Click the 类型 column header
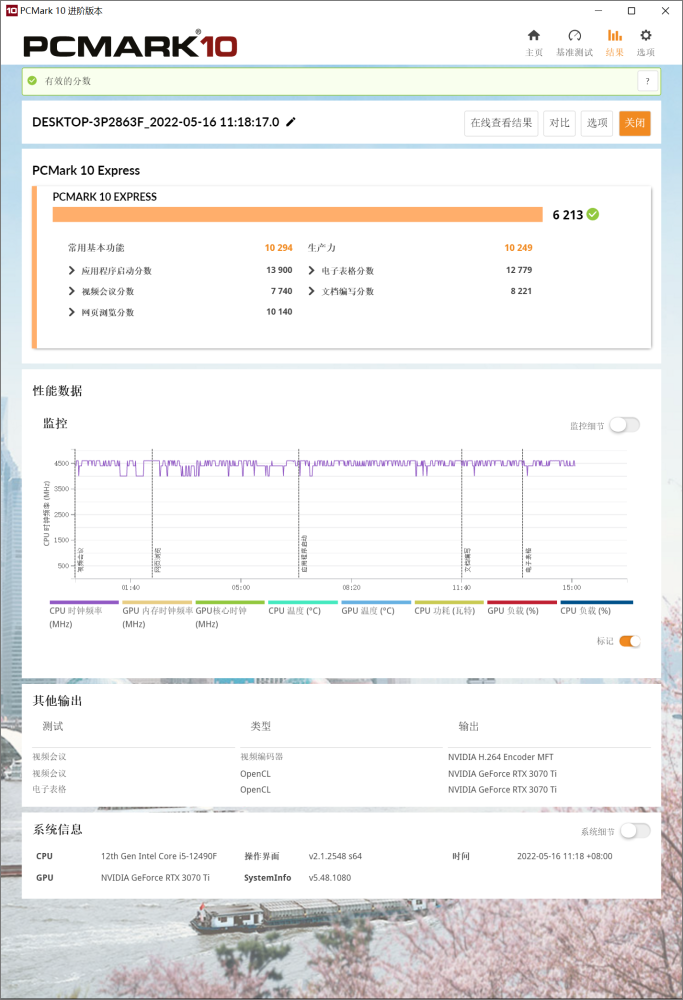 [x=261, y=726]
